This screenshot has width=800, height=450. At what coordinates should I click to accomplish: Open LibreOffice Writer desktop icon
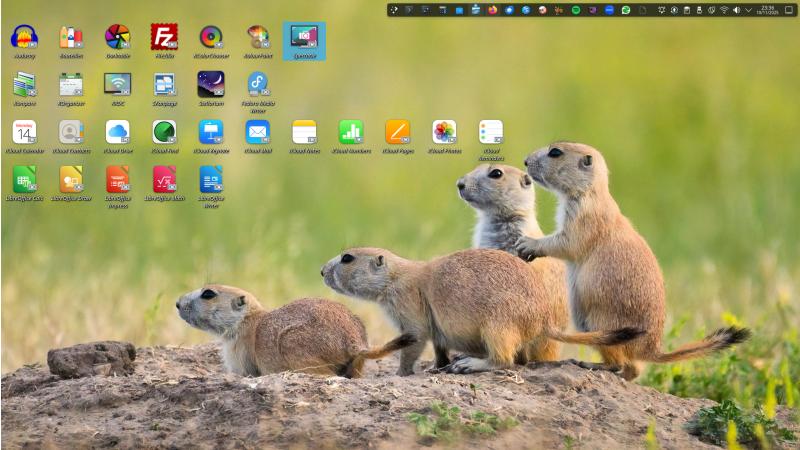point(211,179)
